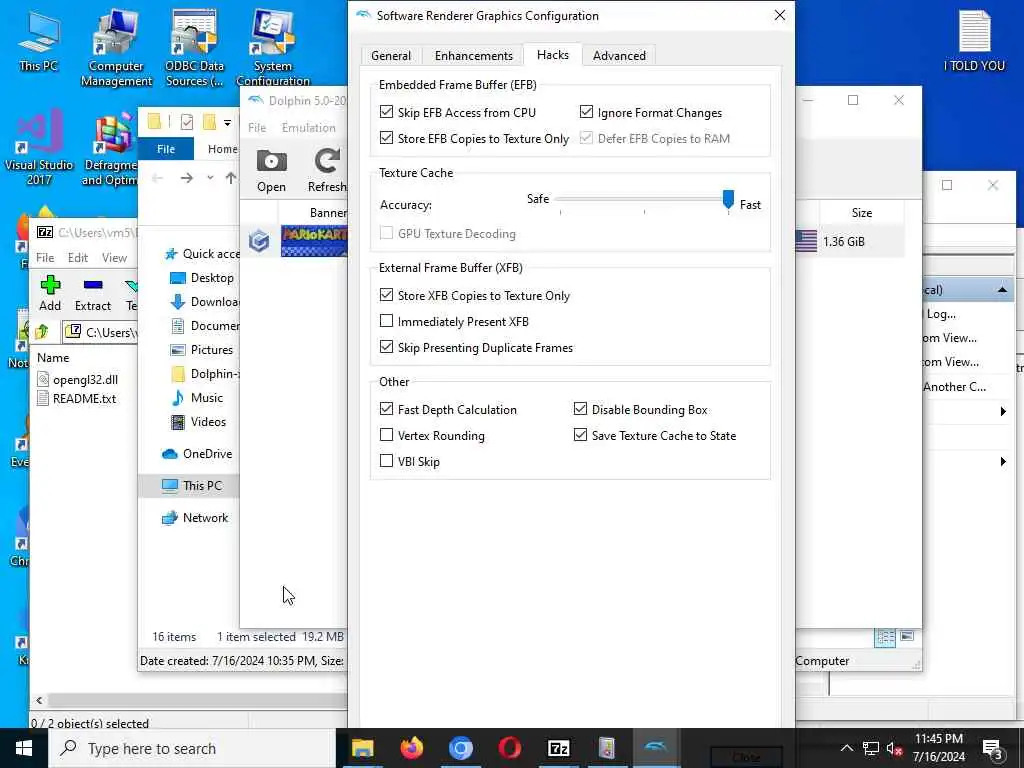
Task: Click the Extract button in 7-Zip toolbar
Action: (x=93, y=293)
